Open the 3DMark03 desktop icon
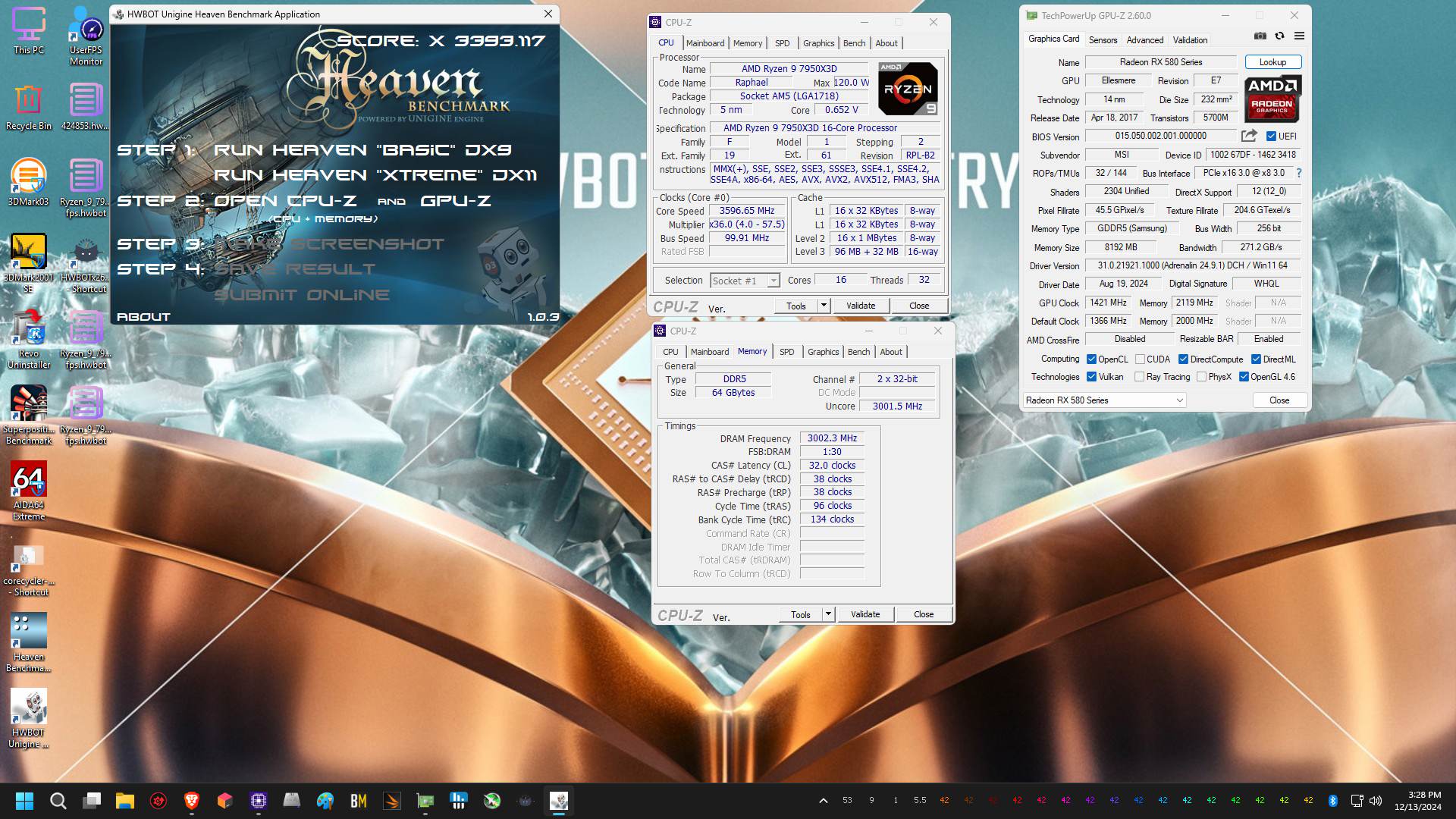This screenshot has width=1456, height=819. (x=28, y=182)
